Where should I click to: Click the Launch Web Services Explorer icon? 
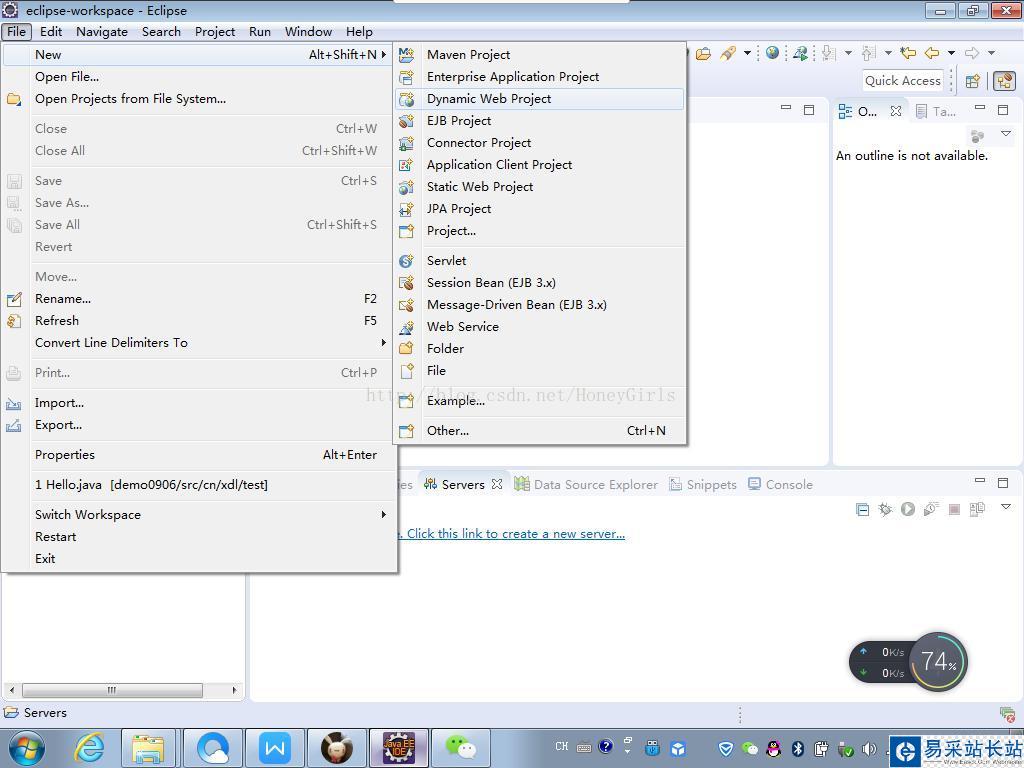tap(800, 54)
